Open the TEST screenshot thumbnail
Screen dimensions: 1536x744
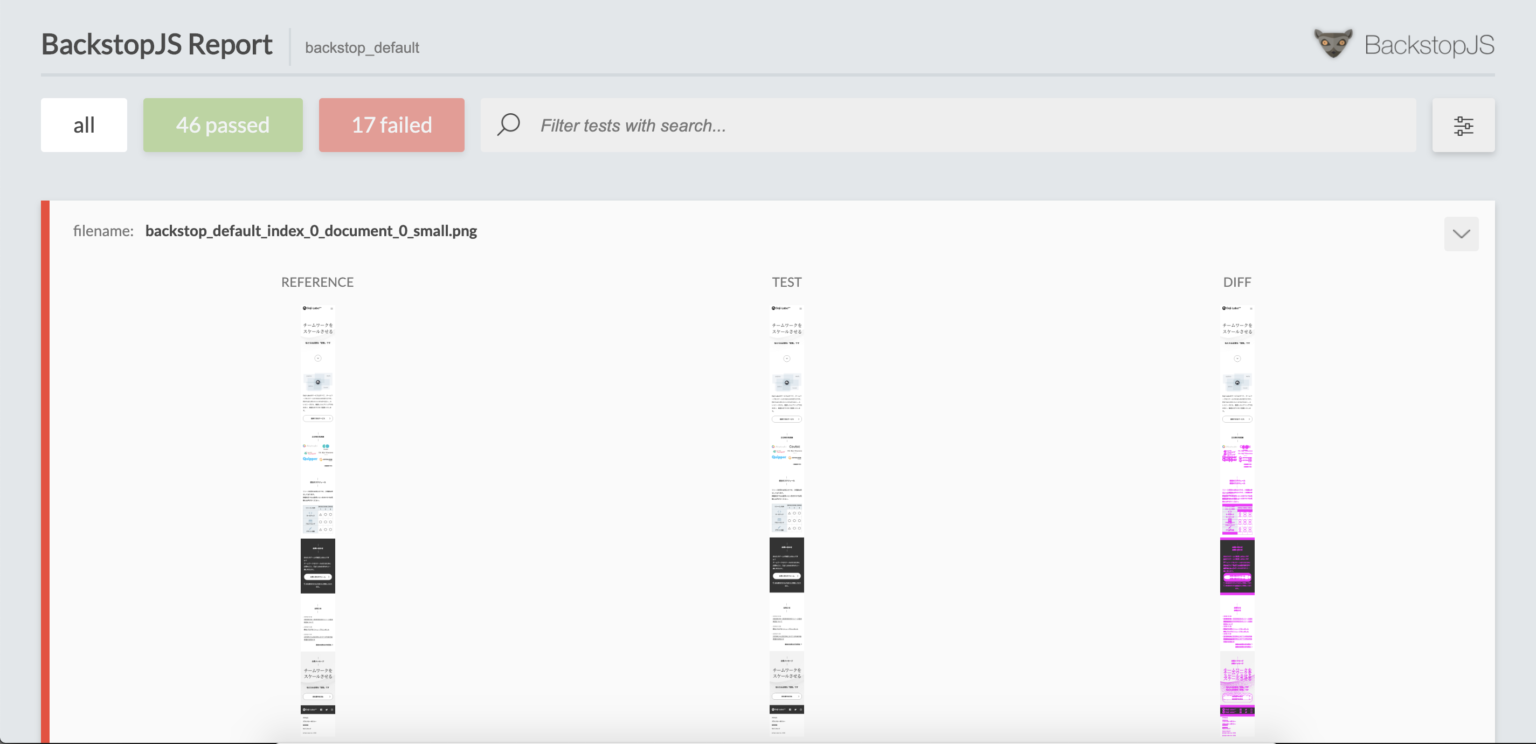click(787, 520)
